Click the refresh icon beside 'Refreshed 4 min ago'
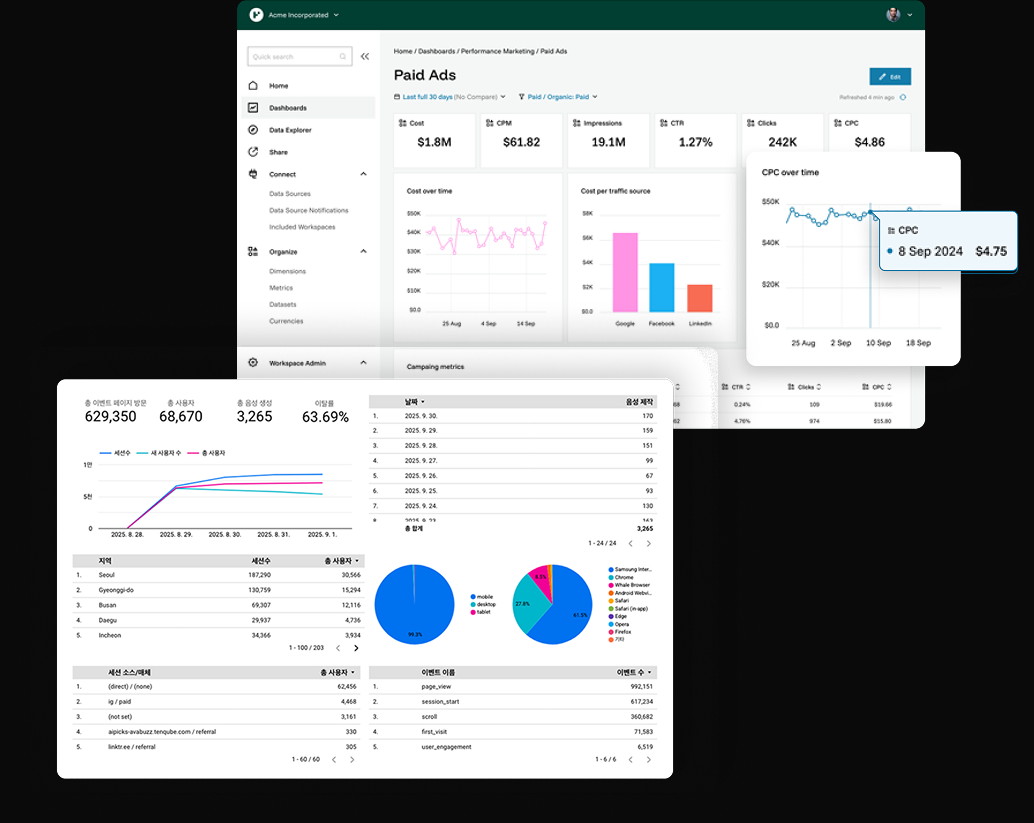The height and width of the screenshot is (823, 1034). [903, 98]
